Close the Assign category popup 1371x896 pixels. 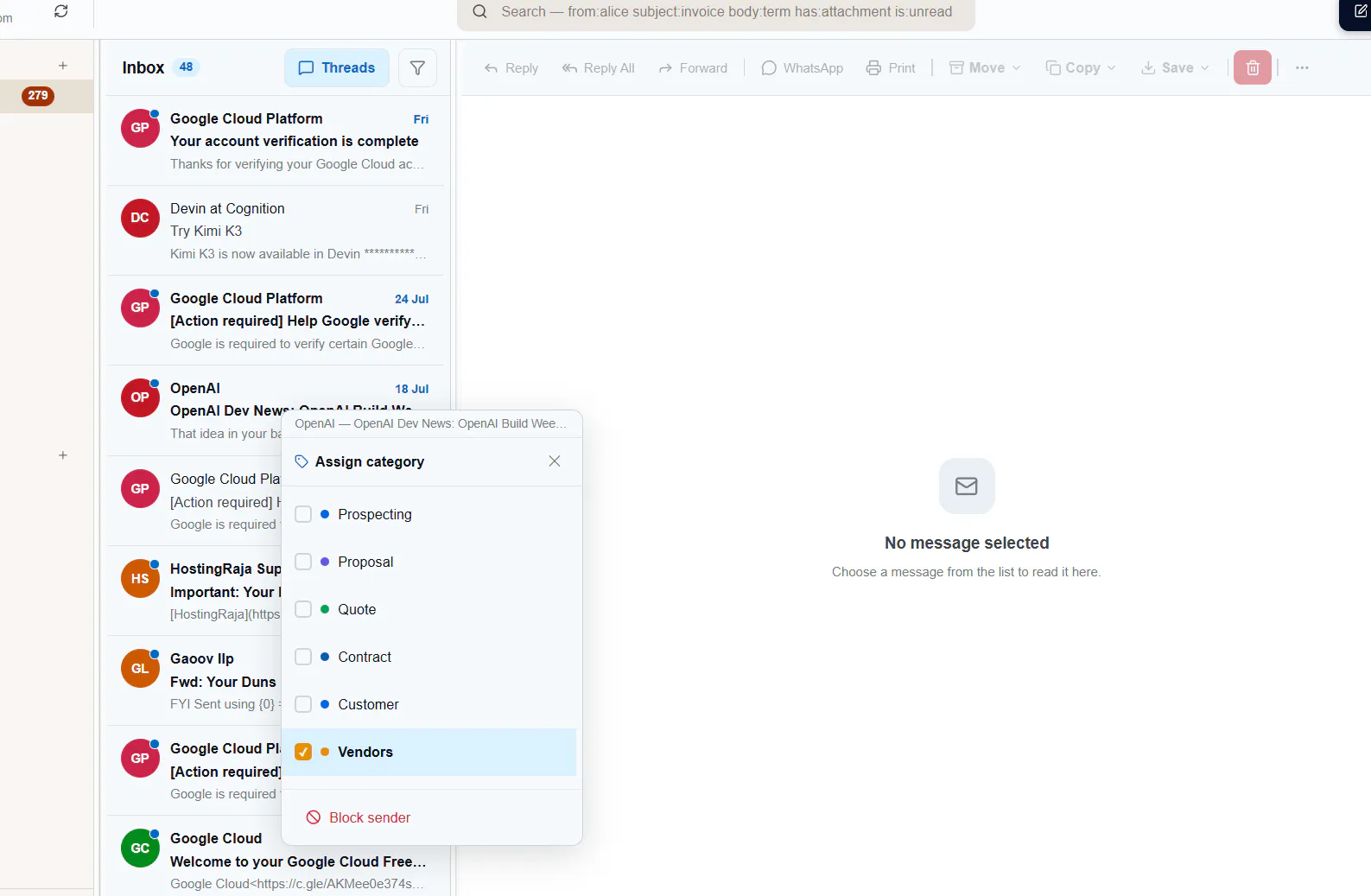tap(555, 461)
